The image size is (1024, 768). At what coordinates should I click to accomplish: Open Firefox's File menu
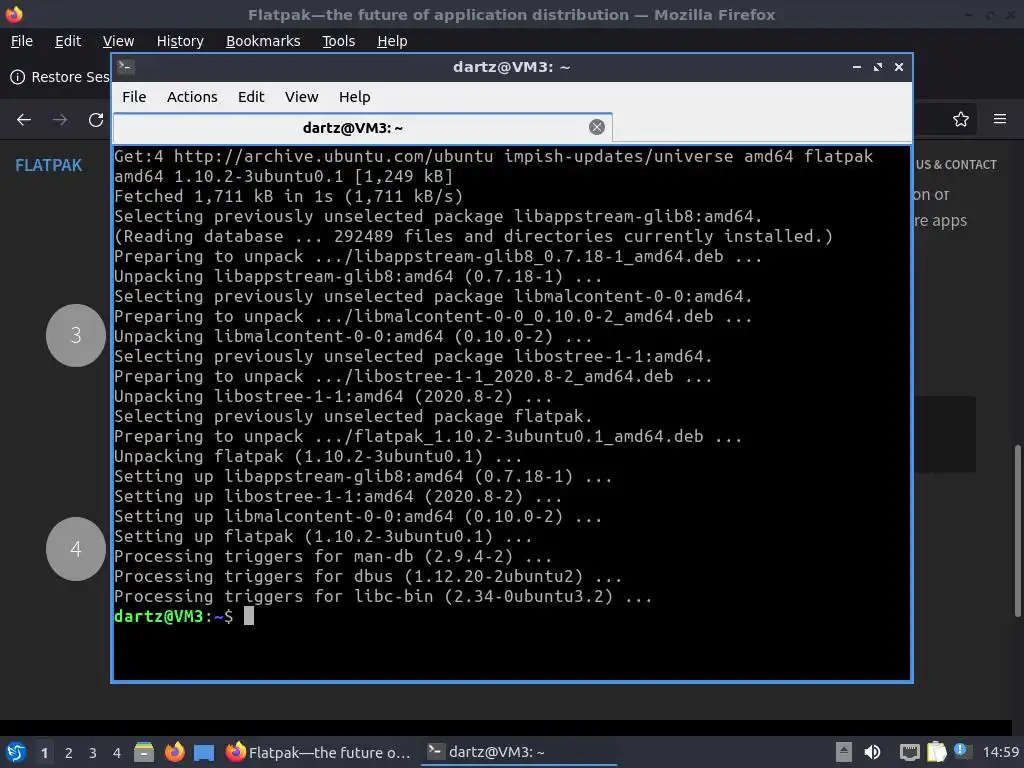coord(22,40)
